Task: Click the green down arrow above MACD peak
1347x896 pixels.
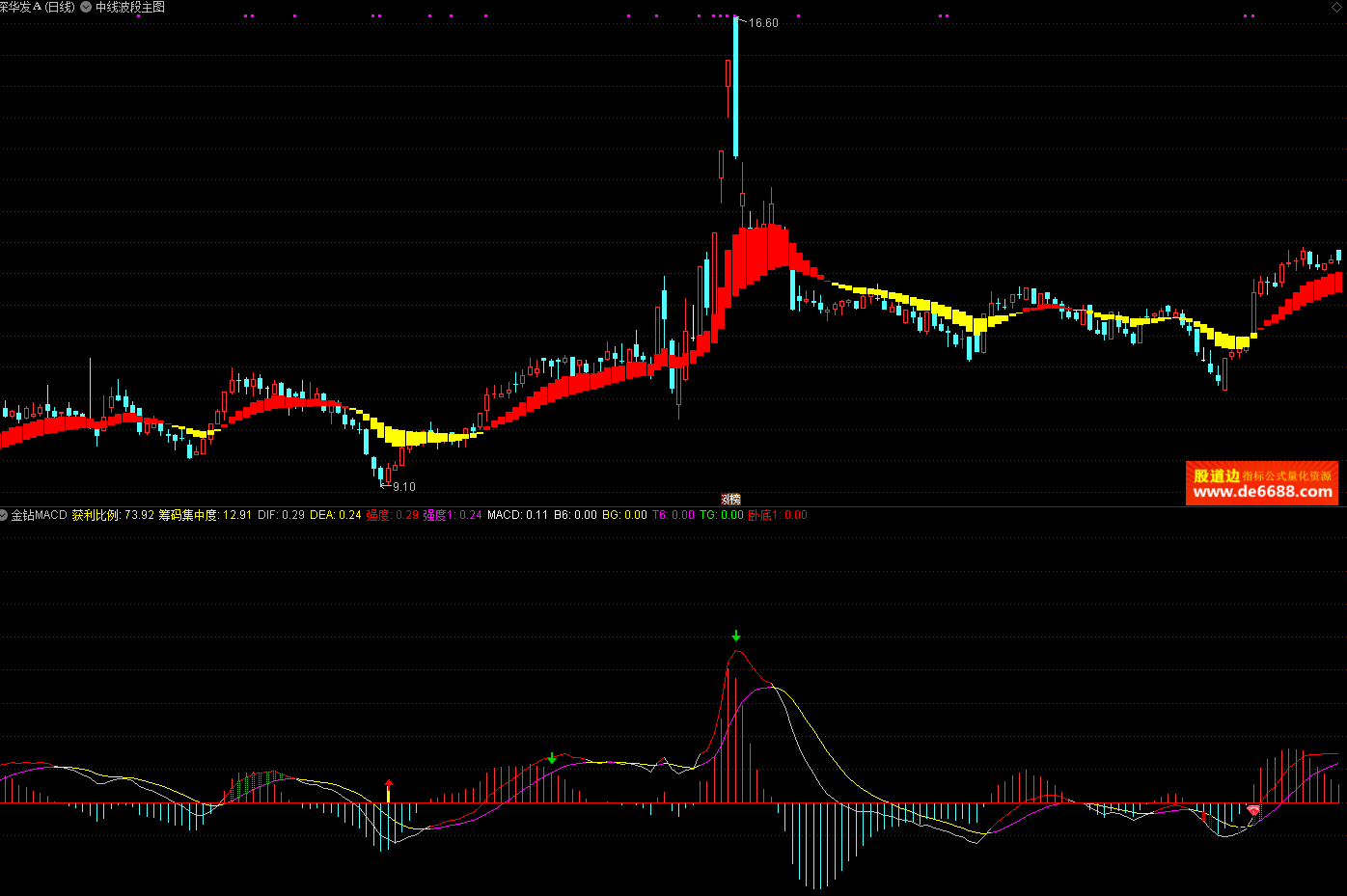Action: (736, 636)
